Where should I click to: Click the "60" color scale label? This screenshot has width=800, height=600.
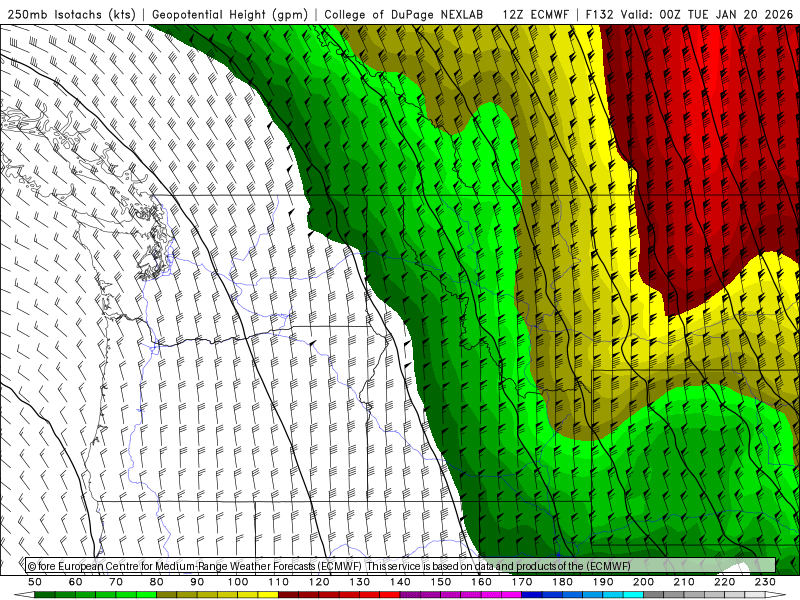76,582
